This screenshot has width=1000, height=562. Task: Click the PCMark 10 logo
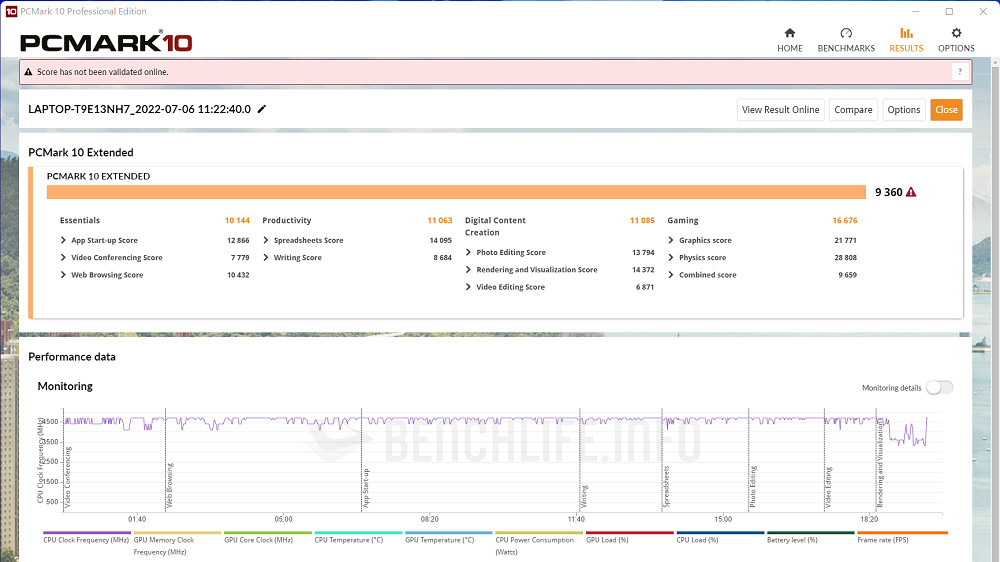pos(106,42)
